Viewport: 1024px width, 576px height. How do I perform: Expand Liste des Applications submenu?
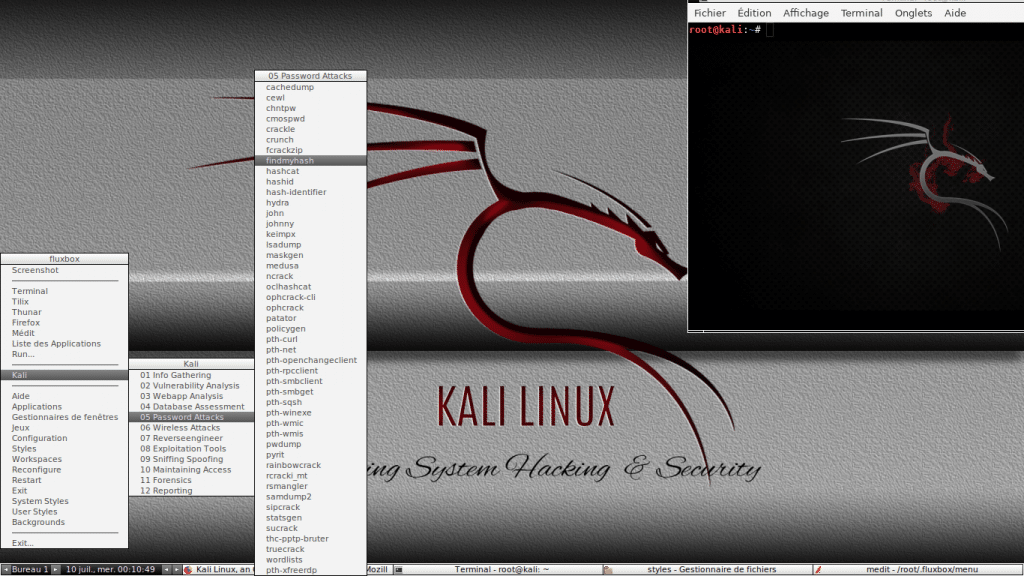[x=64, y=344]
